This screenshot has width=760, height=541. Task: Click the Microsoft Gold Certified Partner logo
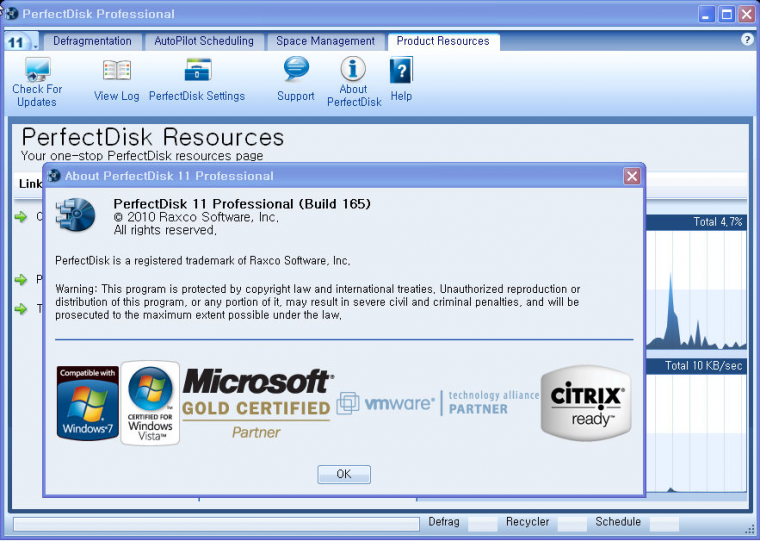click(257, 402)
